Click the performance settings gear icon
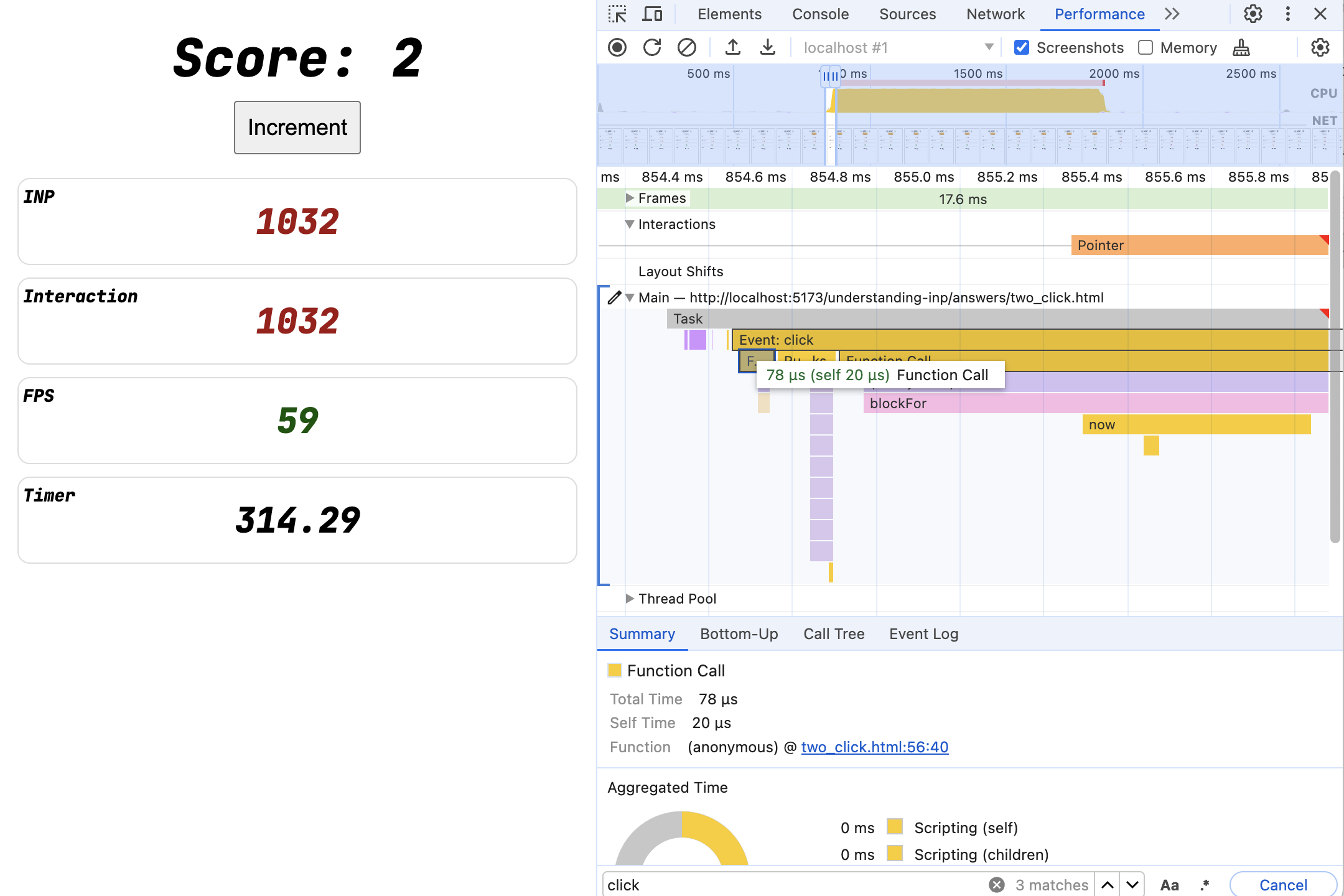The image size is (1344, 896). click(1322, 47)
